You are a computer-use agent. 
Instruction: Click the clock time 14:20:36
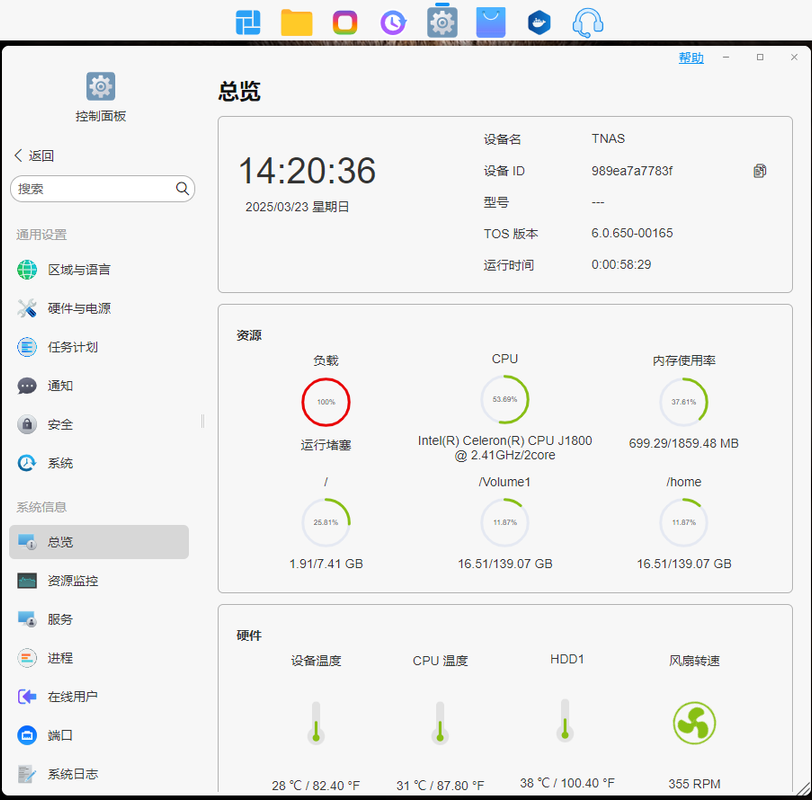click(x=307, y=171)
